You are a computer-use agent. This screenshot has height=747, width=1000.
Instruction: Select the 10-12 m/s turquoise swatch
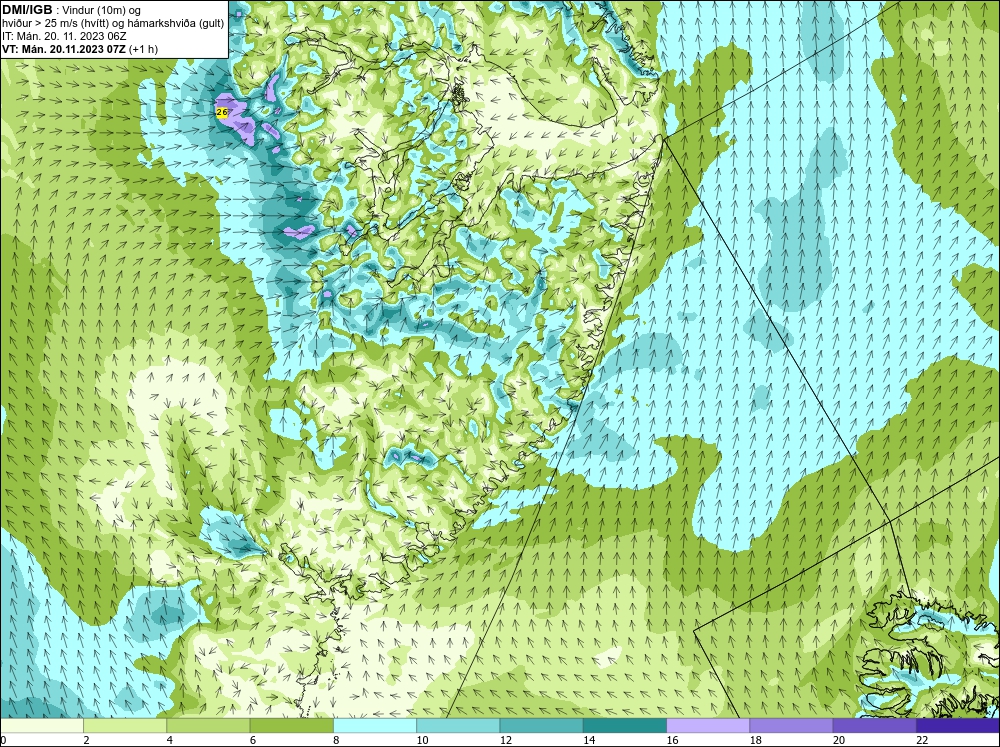coord(458,725)
